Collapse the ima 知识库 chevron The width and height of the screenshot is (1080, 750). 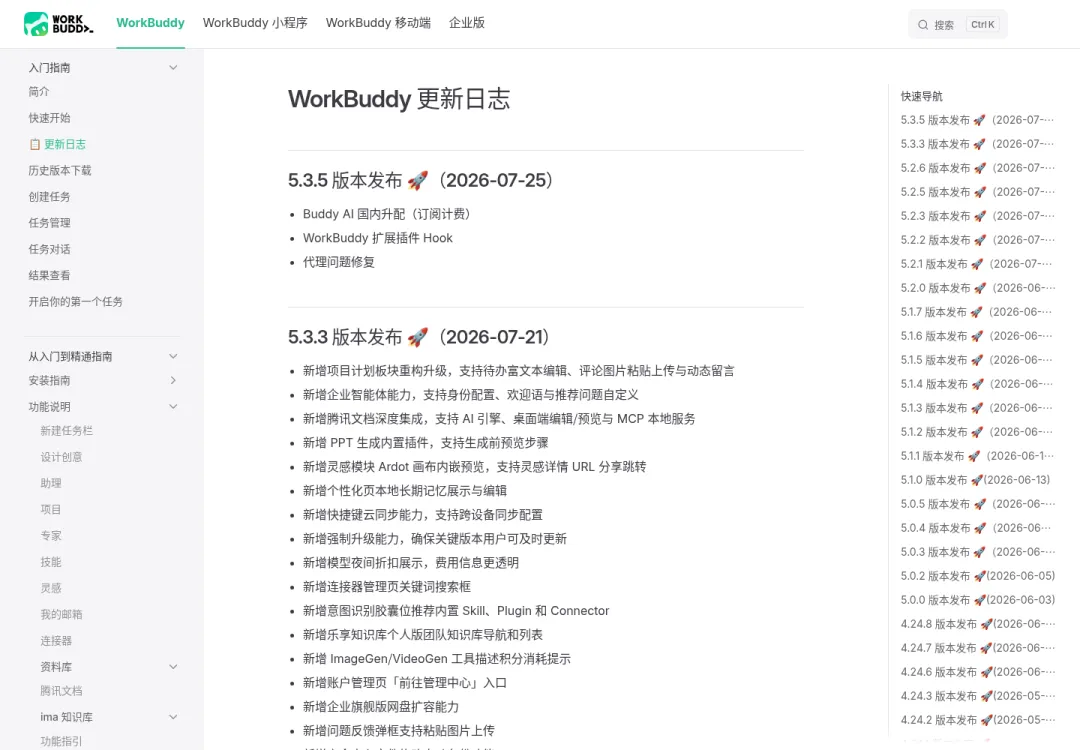[x=174, y=717]
